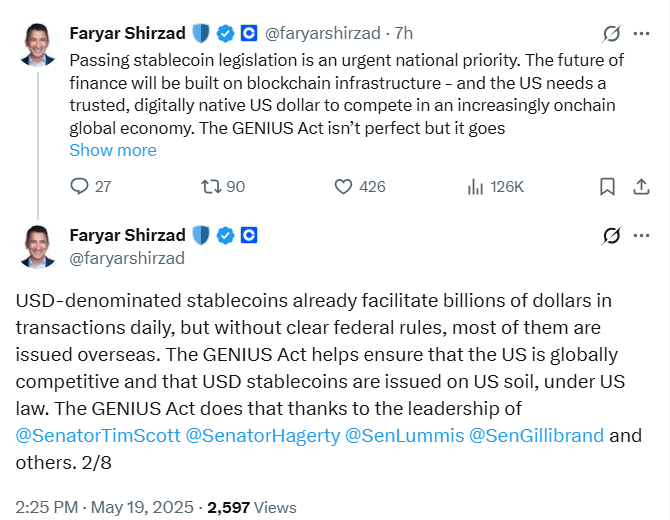The image size is (670, 520).
Task: Open the three-dot menu on second tweet
Action: click(640, 235)
